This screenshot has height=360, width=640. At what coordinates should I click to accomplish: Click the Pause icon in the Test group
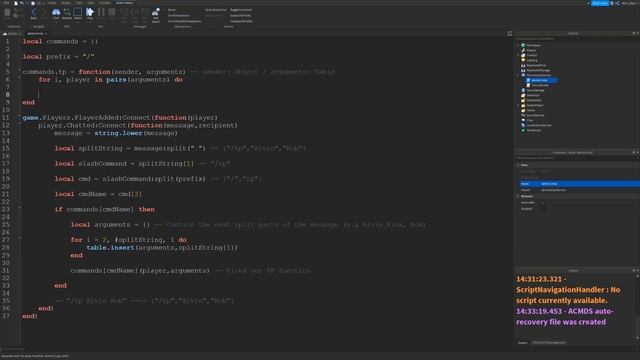pos(101,12)
